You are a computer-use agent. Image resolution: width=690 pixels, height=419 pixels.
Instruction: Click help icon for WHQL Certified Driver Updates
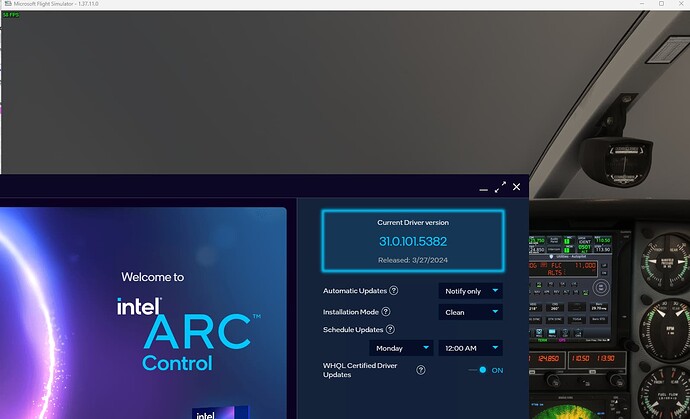(421, 370)
